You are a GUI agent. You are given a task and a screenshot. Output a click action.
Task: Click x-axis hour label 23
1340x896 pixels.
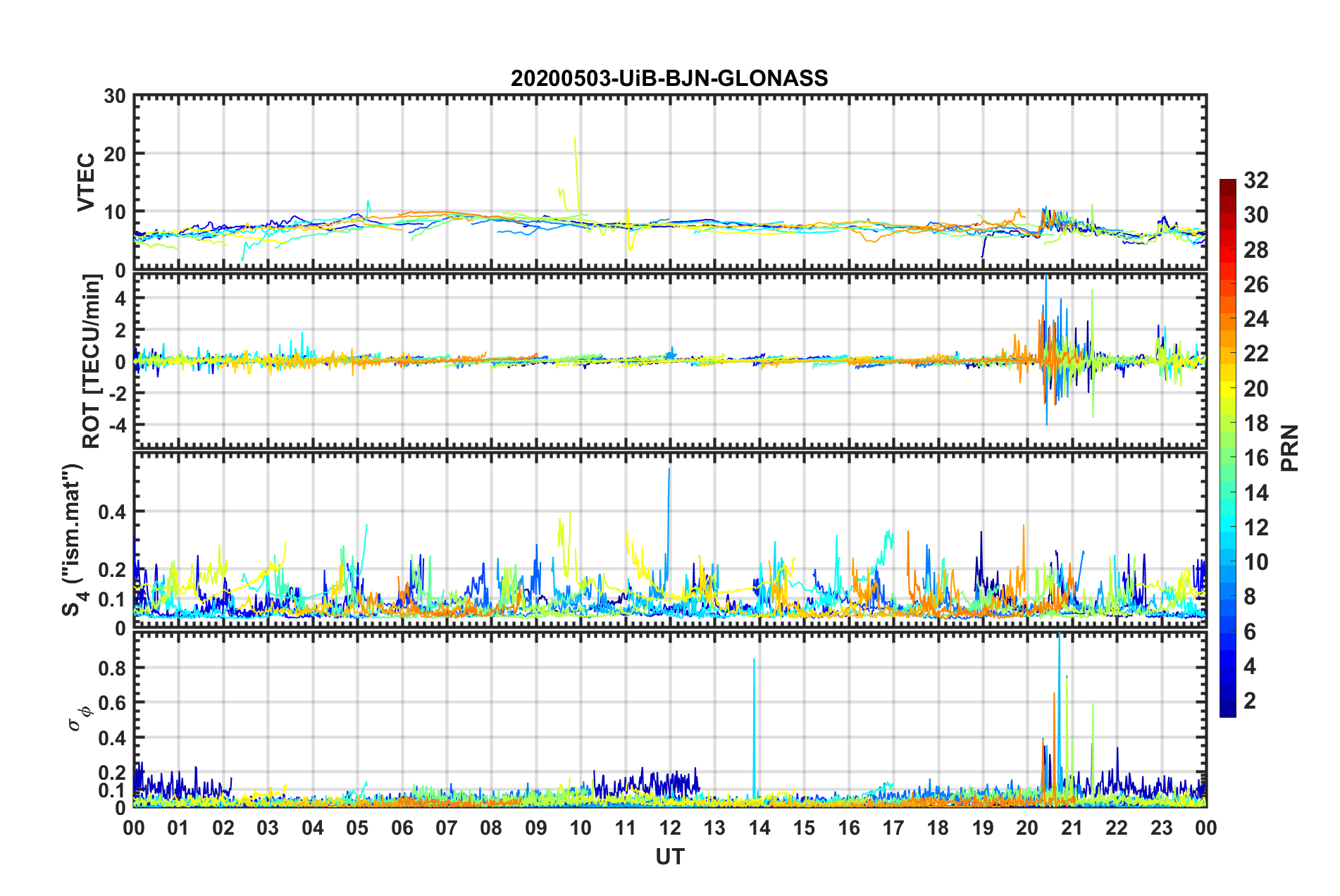[x=1162, y=828]
